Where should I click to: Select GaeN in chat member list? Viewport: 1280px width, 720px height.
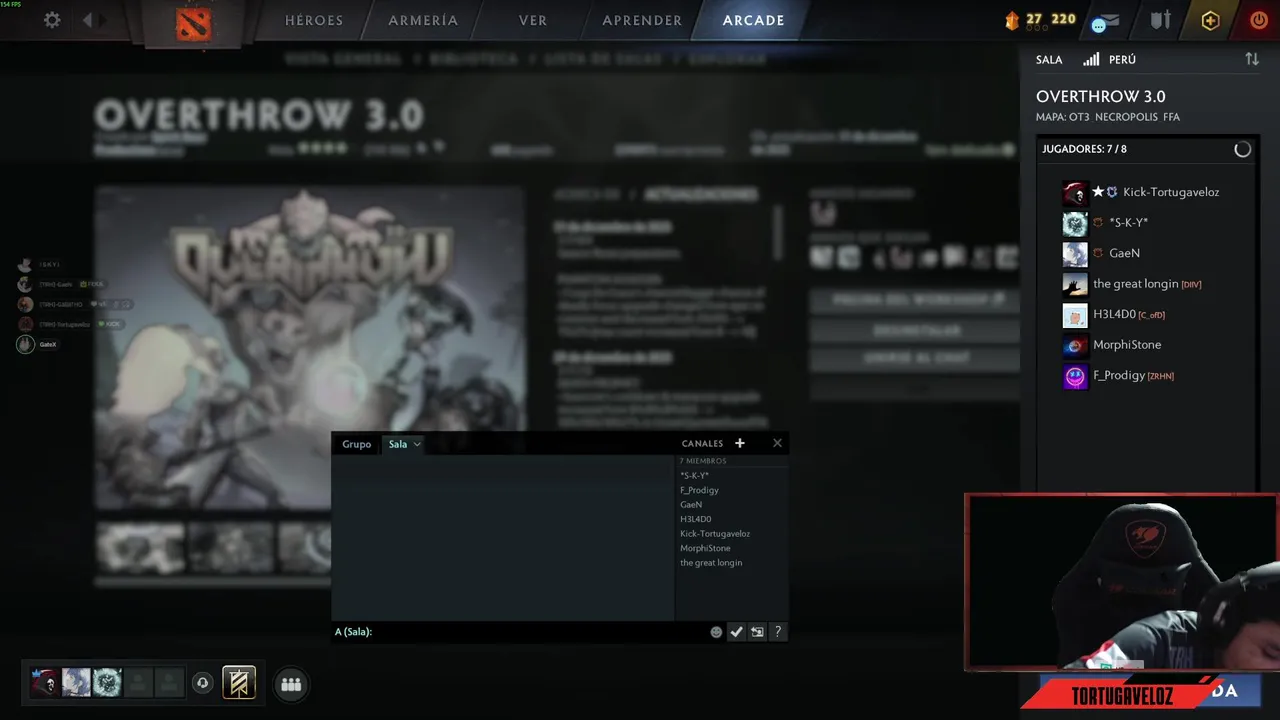pyautogui.click(x=691, y=505)
